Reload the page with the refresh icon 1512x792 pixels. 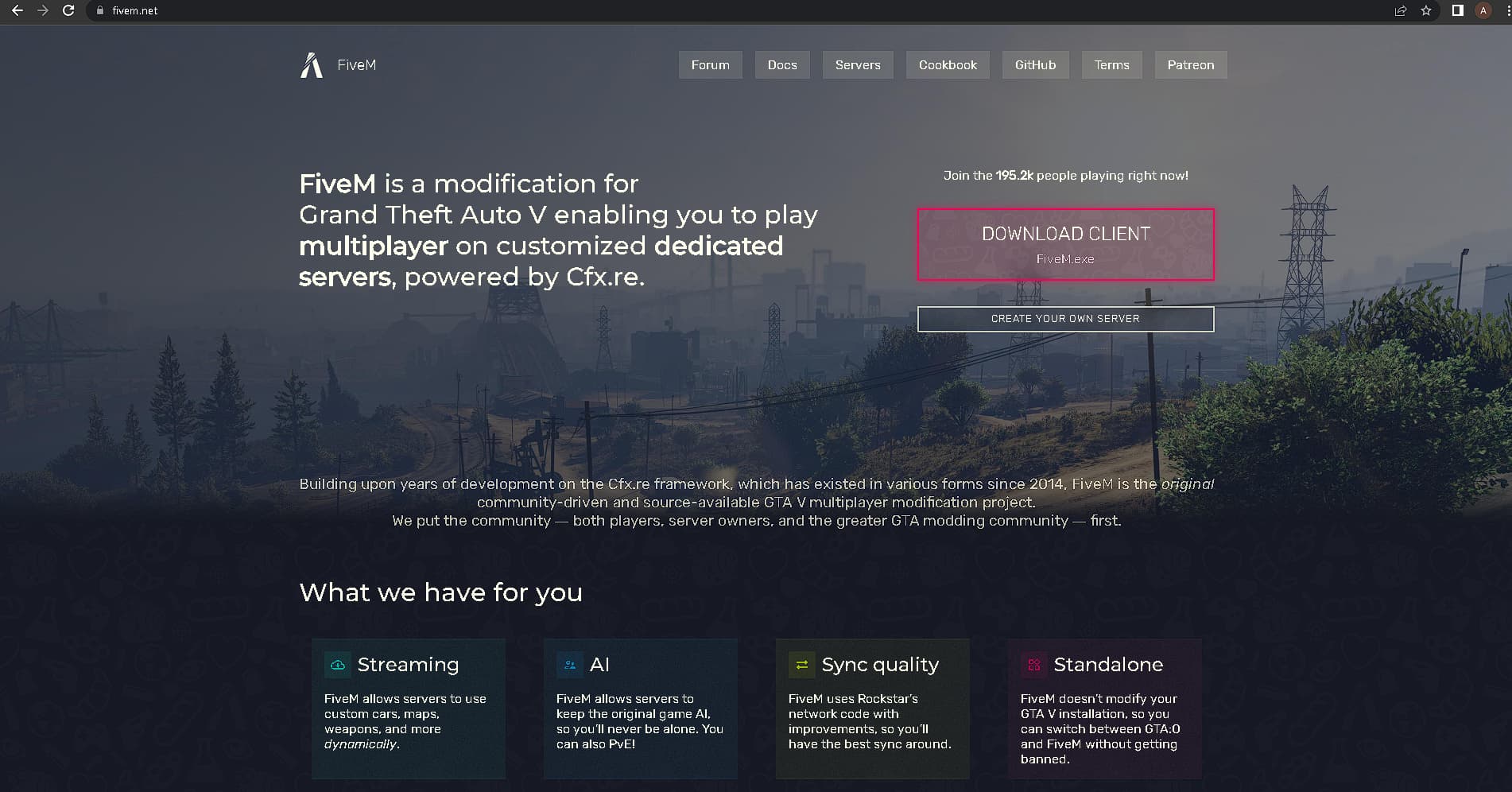(x=68, y=10)
